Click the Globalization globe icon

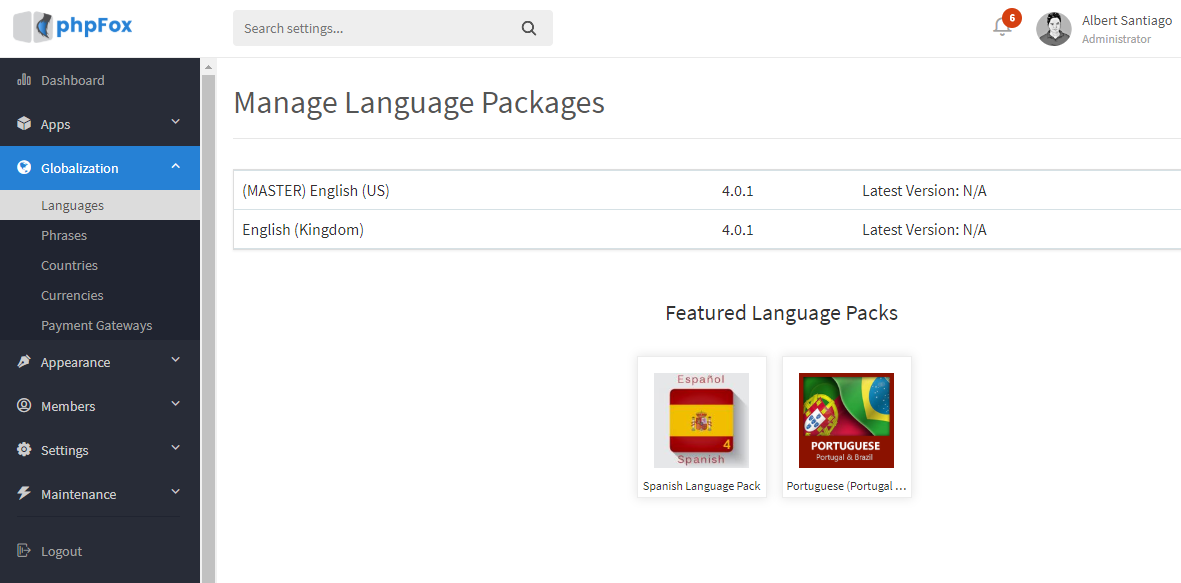click(24, 168)
